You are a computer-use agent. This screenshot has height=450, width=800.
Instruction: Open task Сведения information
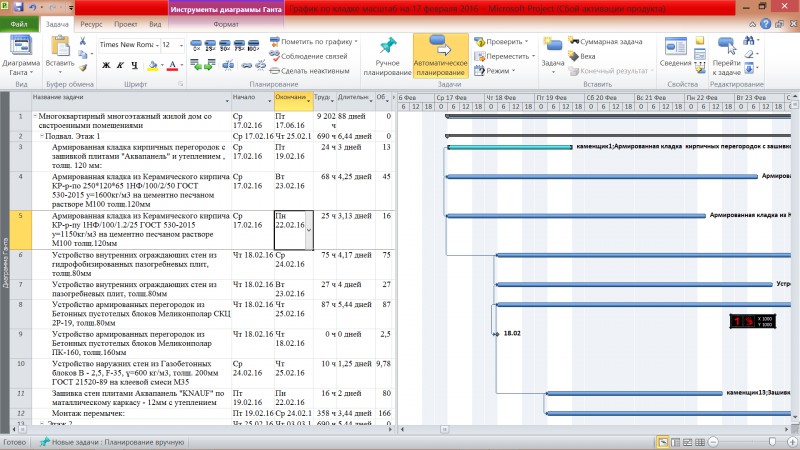click(675, 52)
